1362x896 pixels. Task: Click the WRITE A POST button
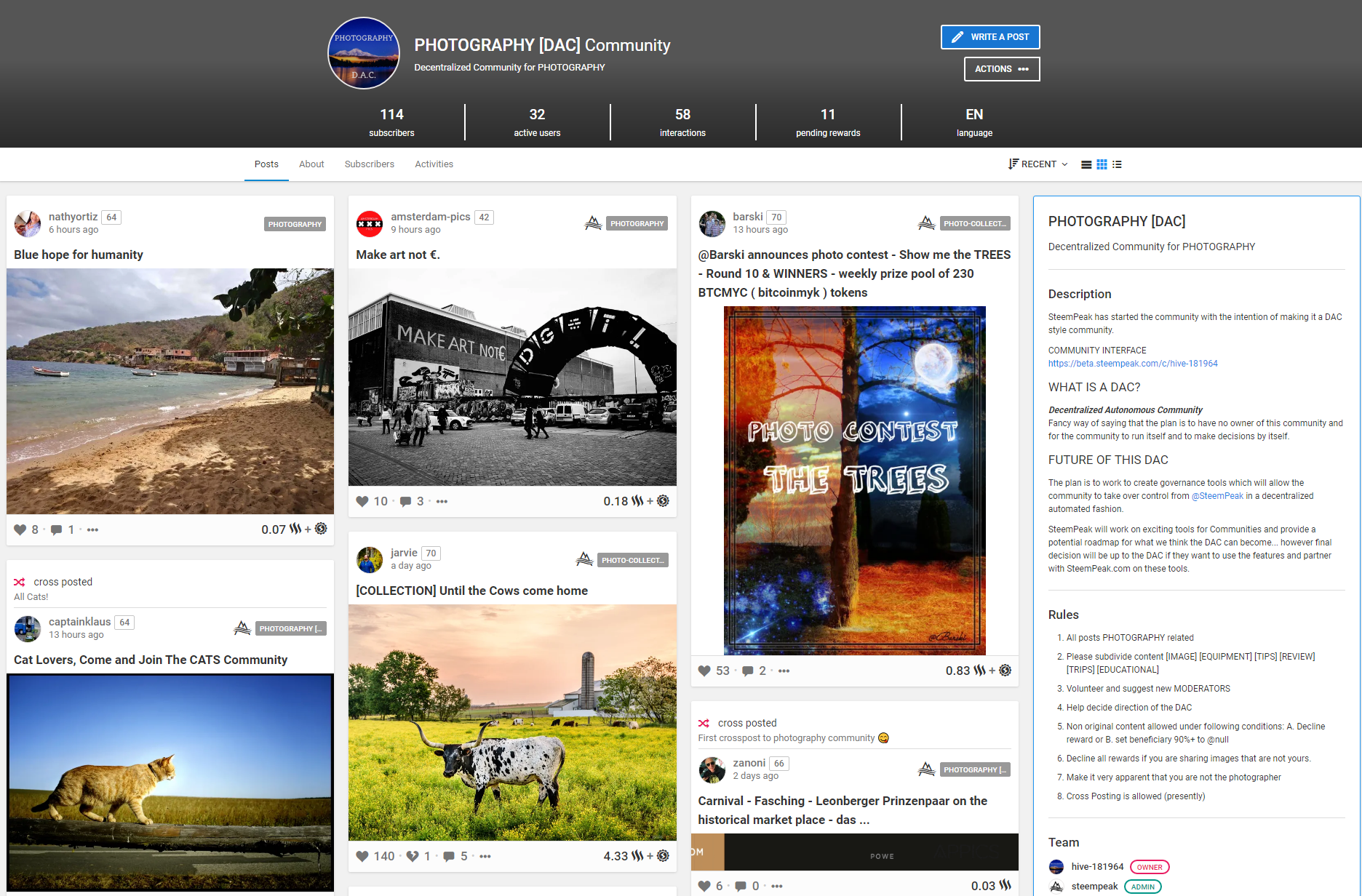[x=990, y=37]
